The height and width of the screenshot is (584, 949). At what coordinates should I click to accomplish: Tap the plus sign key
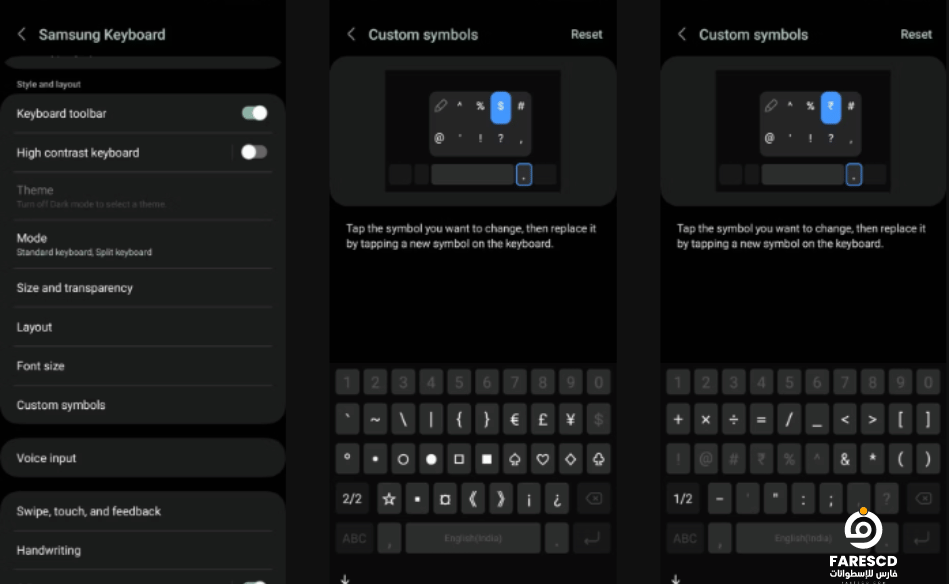click(678, 419)
